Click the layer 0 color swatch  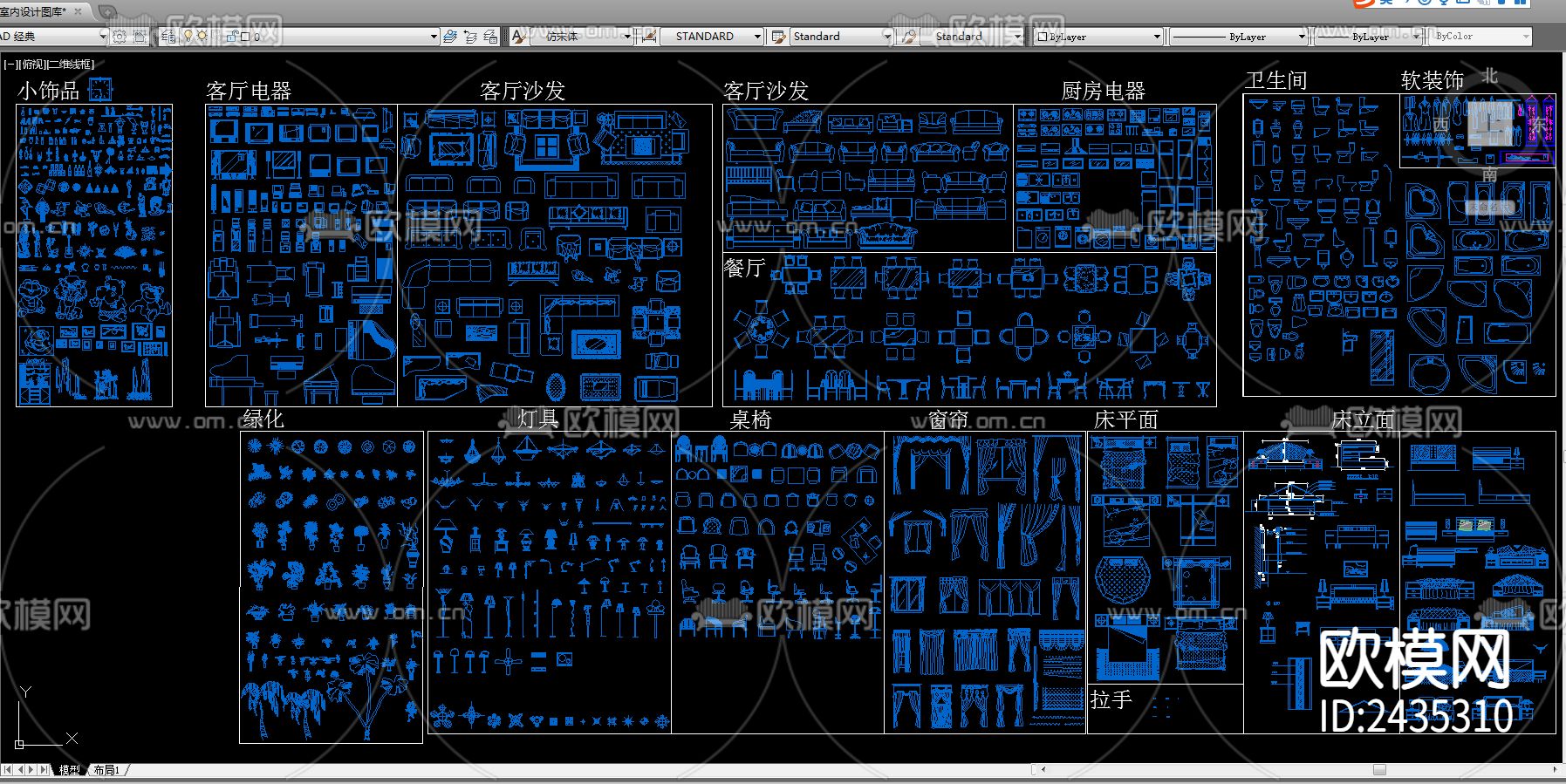245,37
